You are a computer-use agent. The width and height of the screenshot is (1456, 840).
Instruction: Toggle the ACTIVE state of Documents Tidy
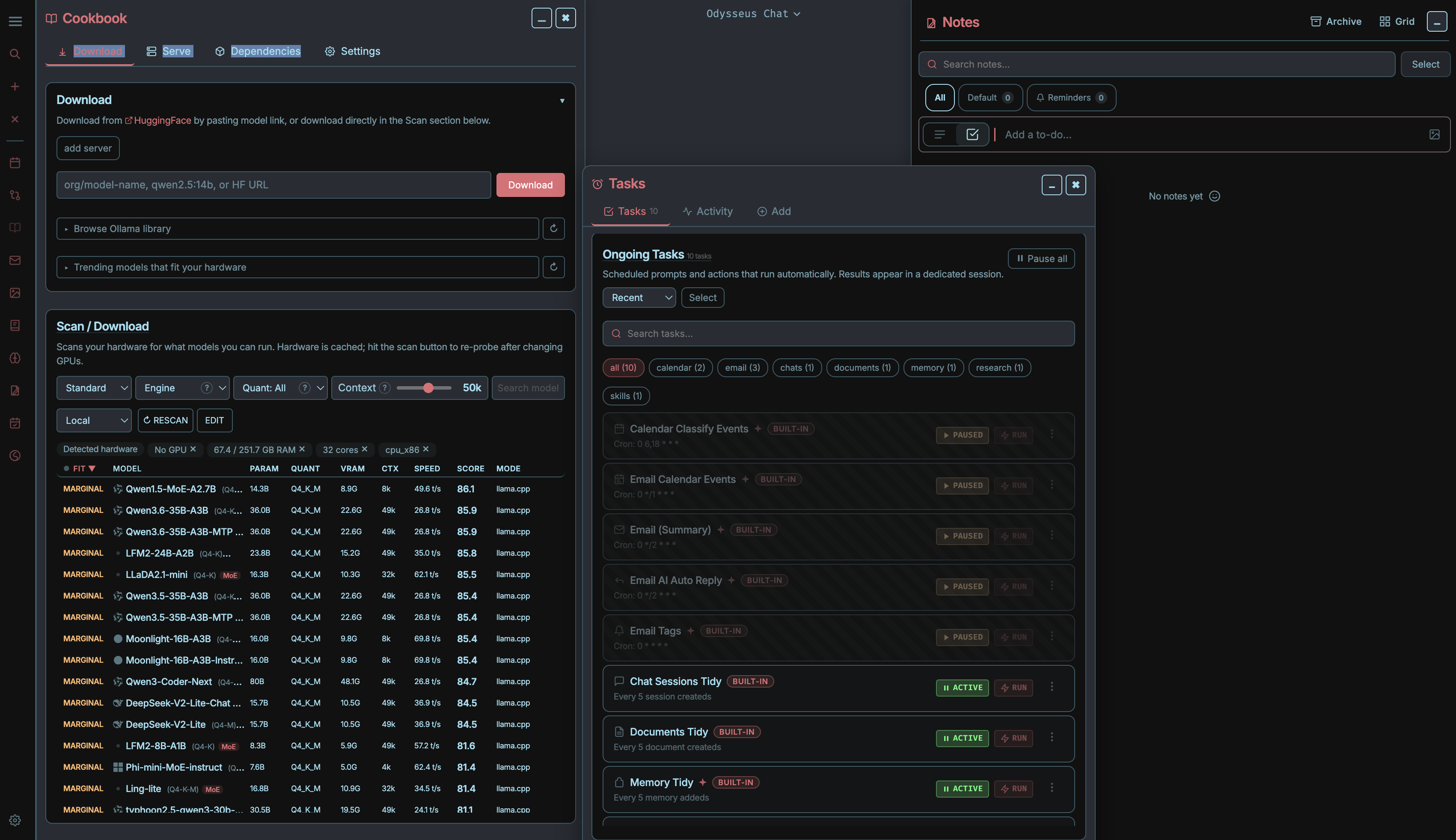(962, 739)
